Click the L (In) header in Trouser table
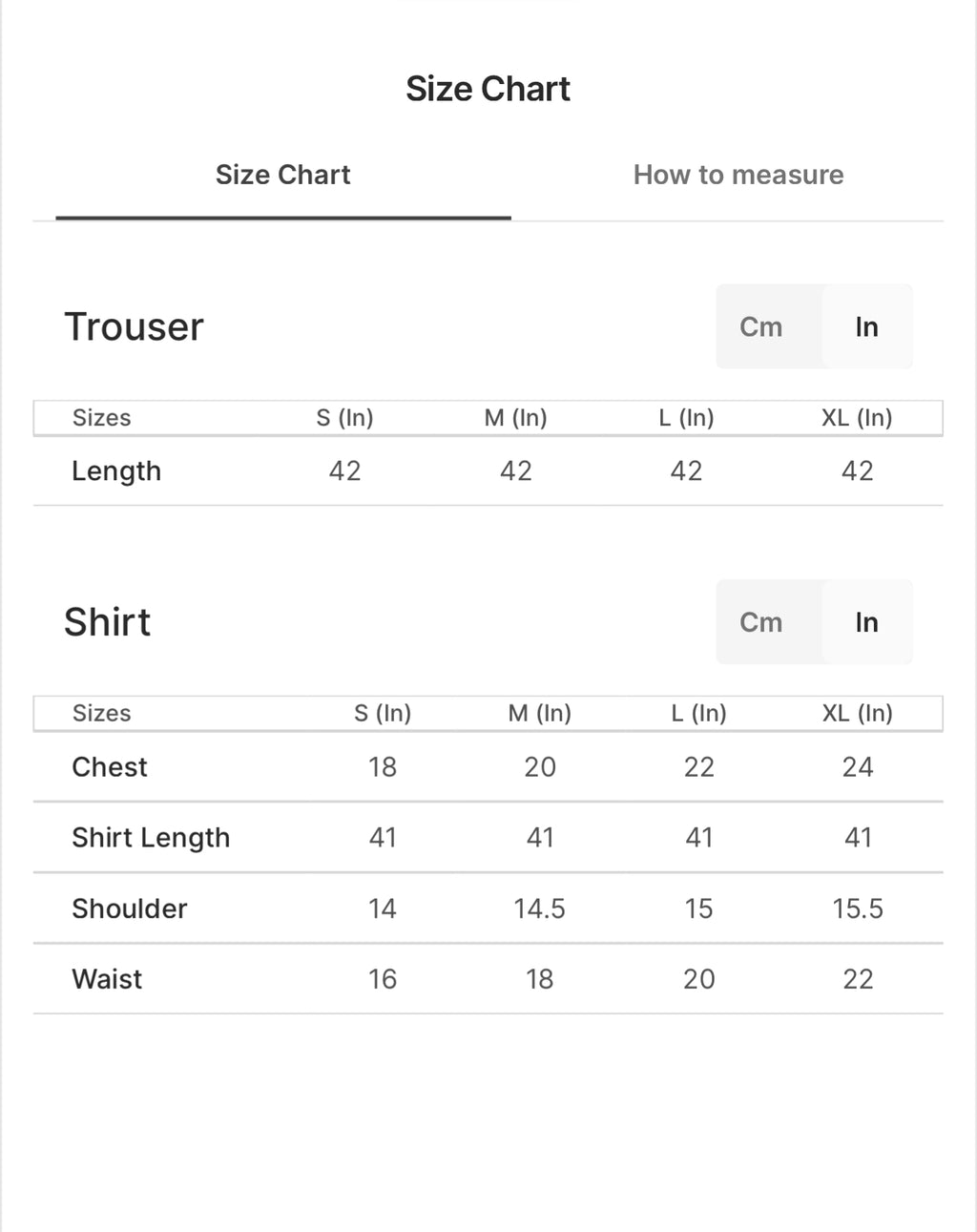Image resolution: width=977 pixels, height=1232 pixels. click(686, 417)
